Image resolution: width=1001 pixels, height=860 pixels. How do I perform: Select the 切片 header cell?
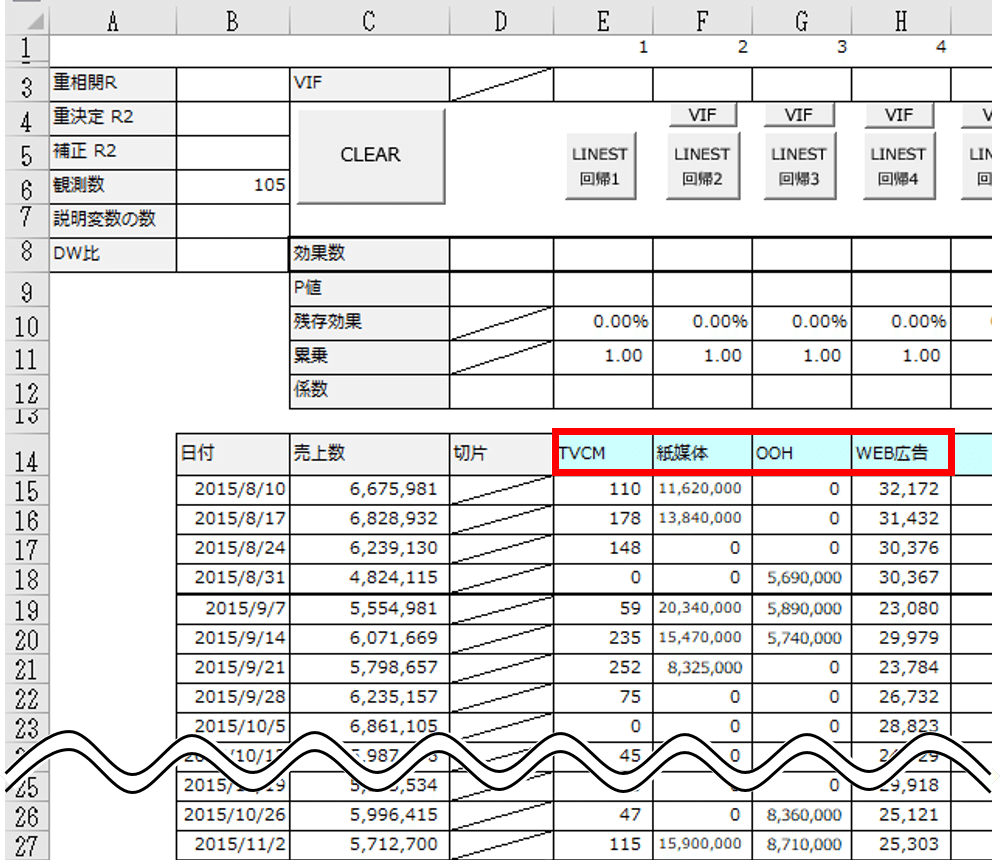click(502, 453)
